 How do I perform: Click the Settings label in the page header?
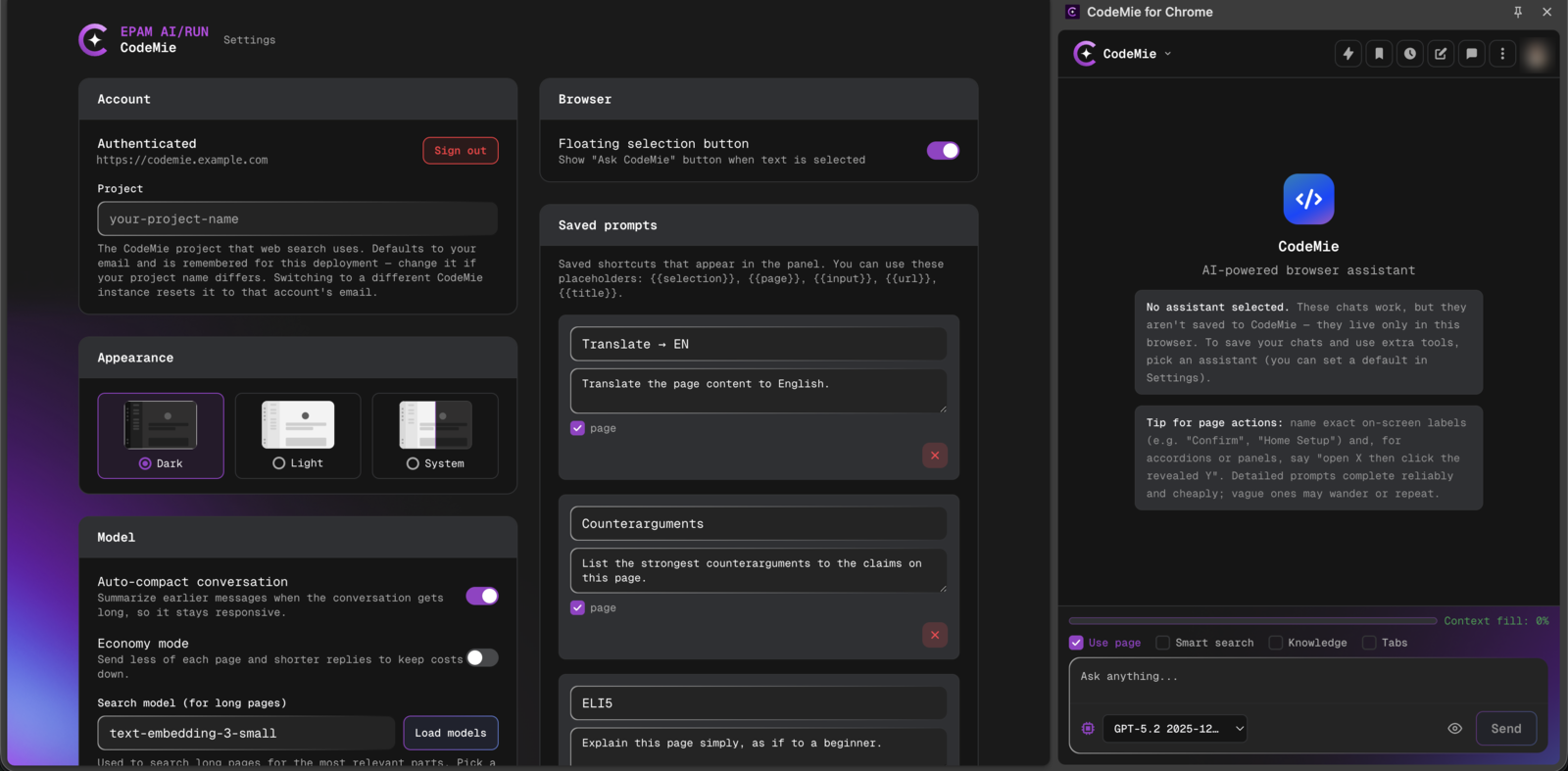(x=250, y=40)
